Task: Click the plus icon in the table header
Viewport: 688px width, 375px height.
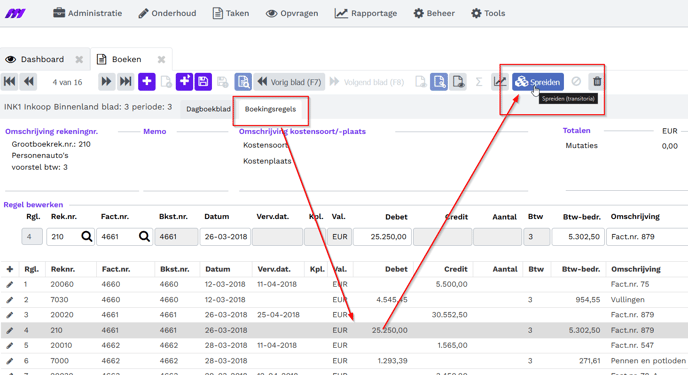Action: [10, 269]
